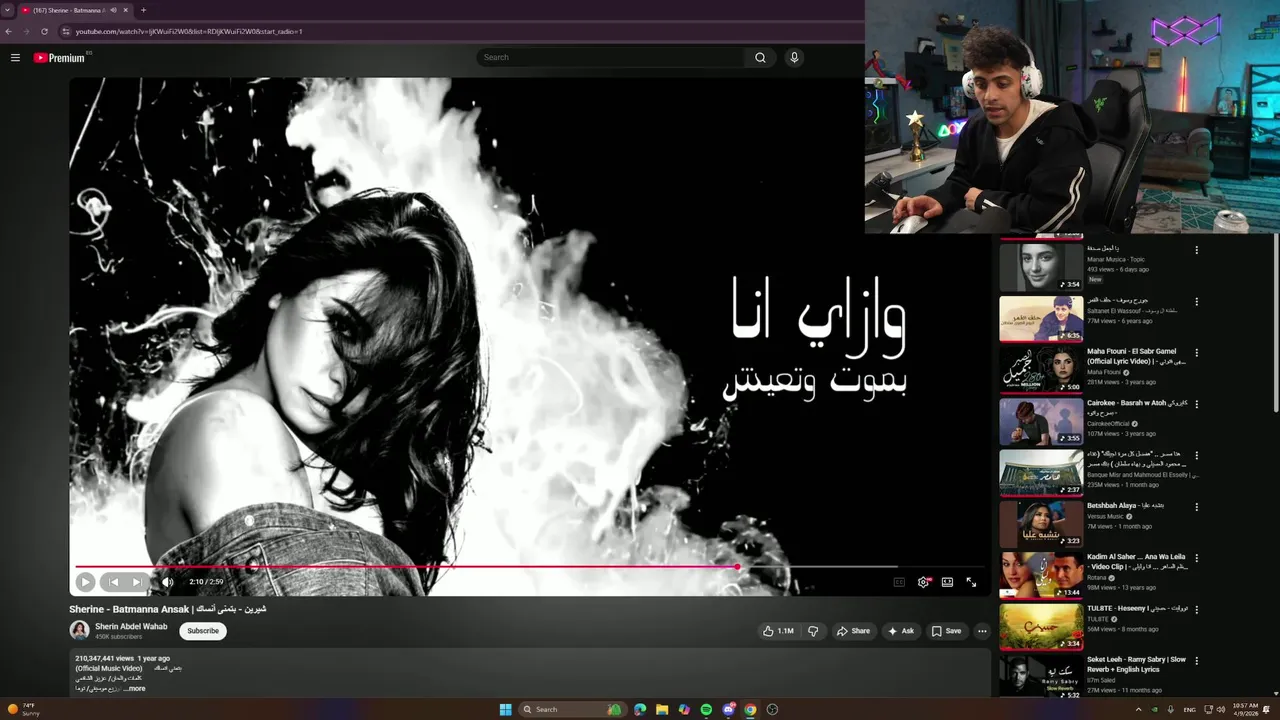The image size is (1280, 720).
Task: Open options for Betshbah Alaya video
Action: coord(1196,507)
